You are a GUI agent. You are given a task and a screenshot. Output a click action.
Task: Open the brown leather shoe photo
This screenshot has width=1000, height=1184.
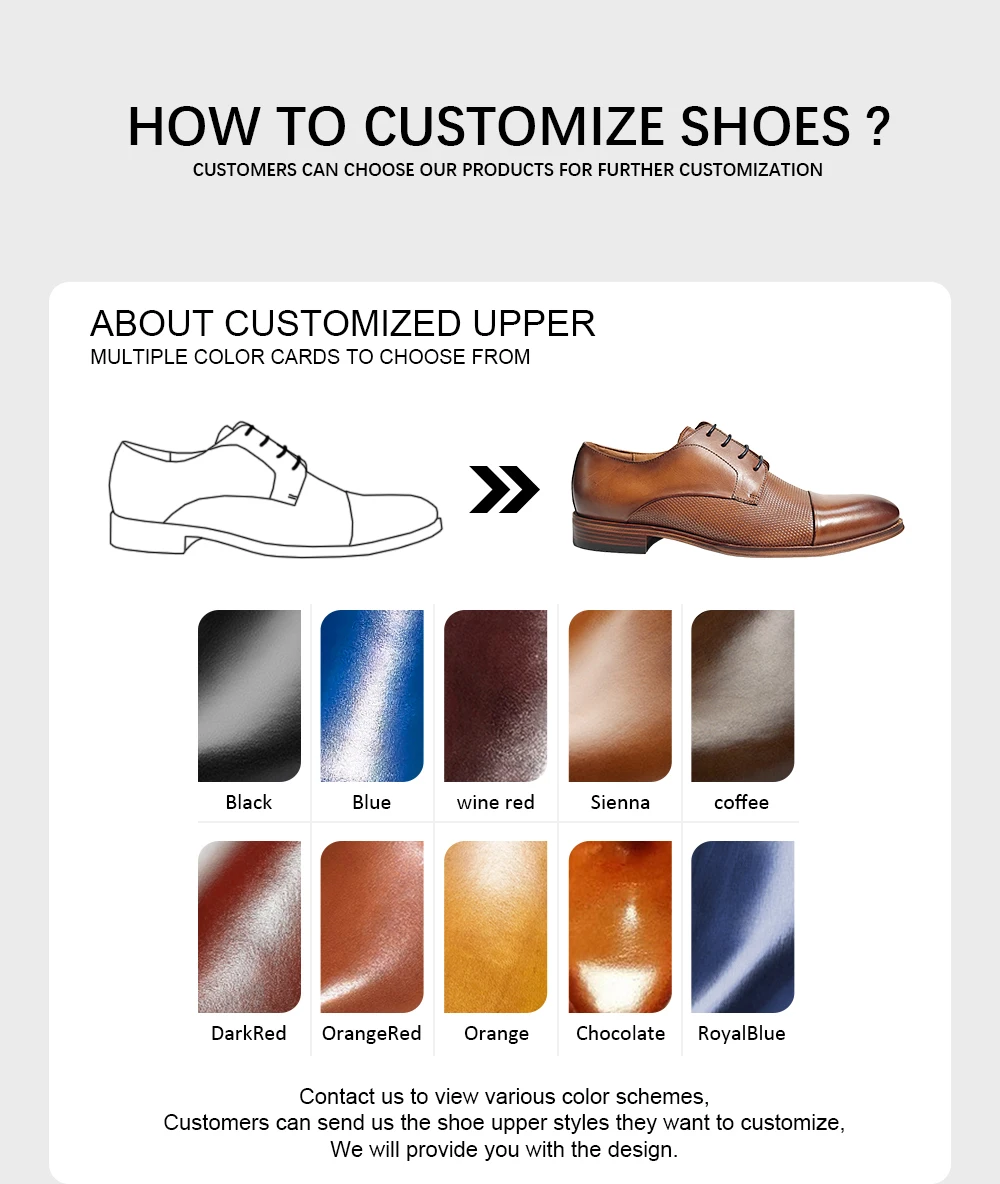coord(737,489)
